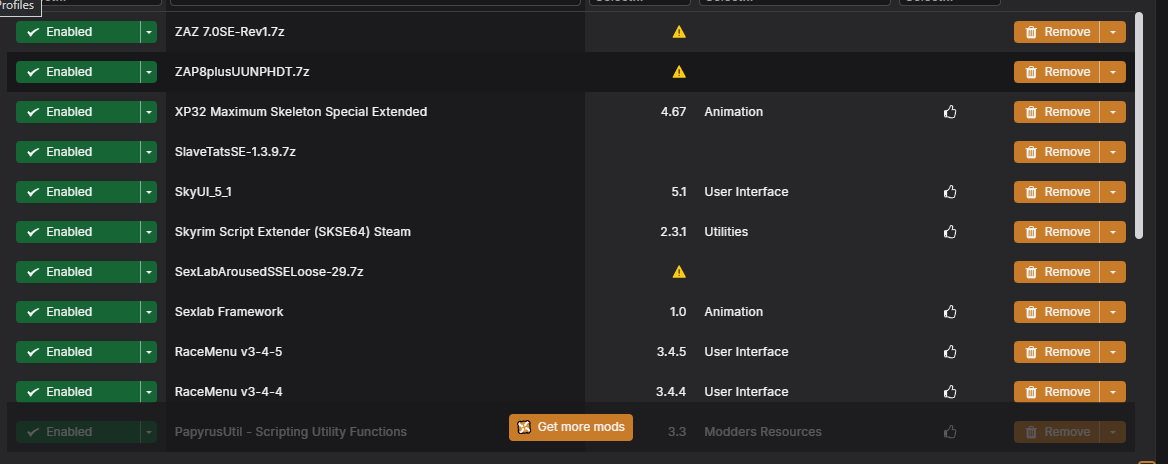Disable SlaveTatsSE-1.3.9.7z mod
Image resolution: width=1168 pixels, height=464 pixels.
(77, 152)
